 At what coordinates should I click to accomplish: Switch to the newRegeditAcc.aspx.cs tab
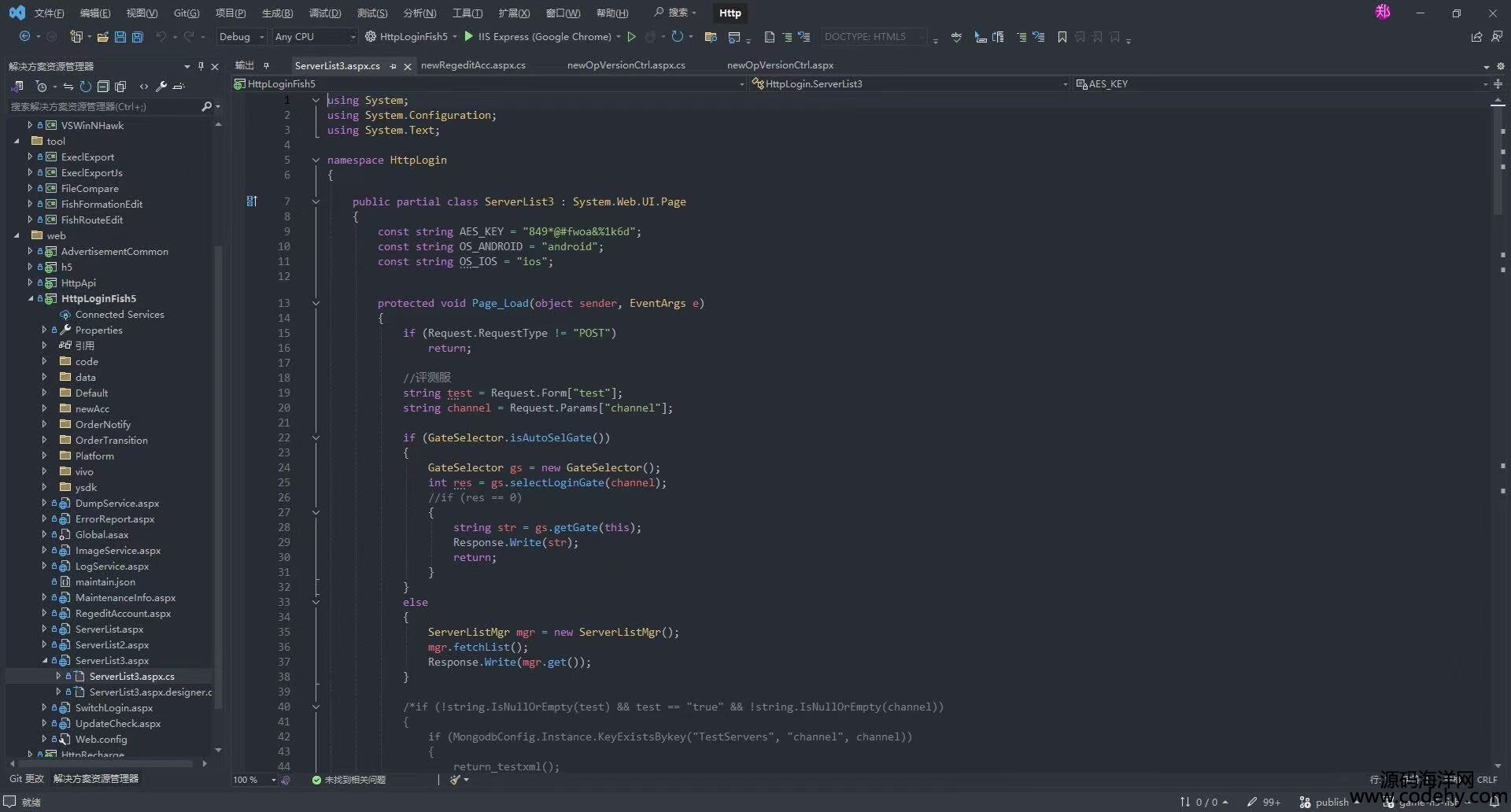click(x=473, y=65)
